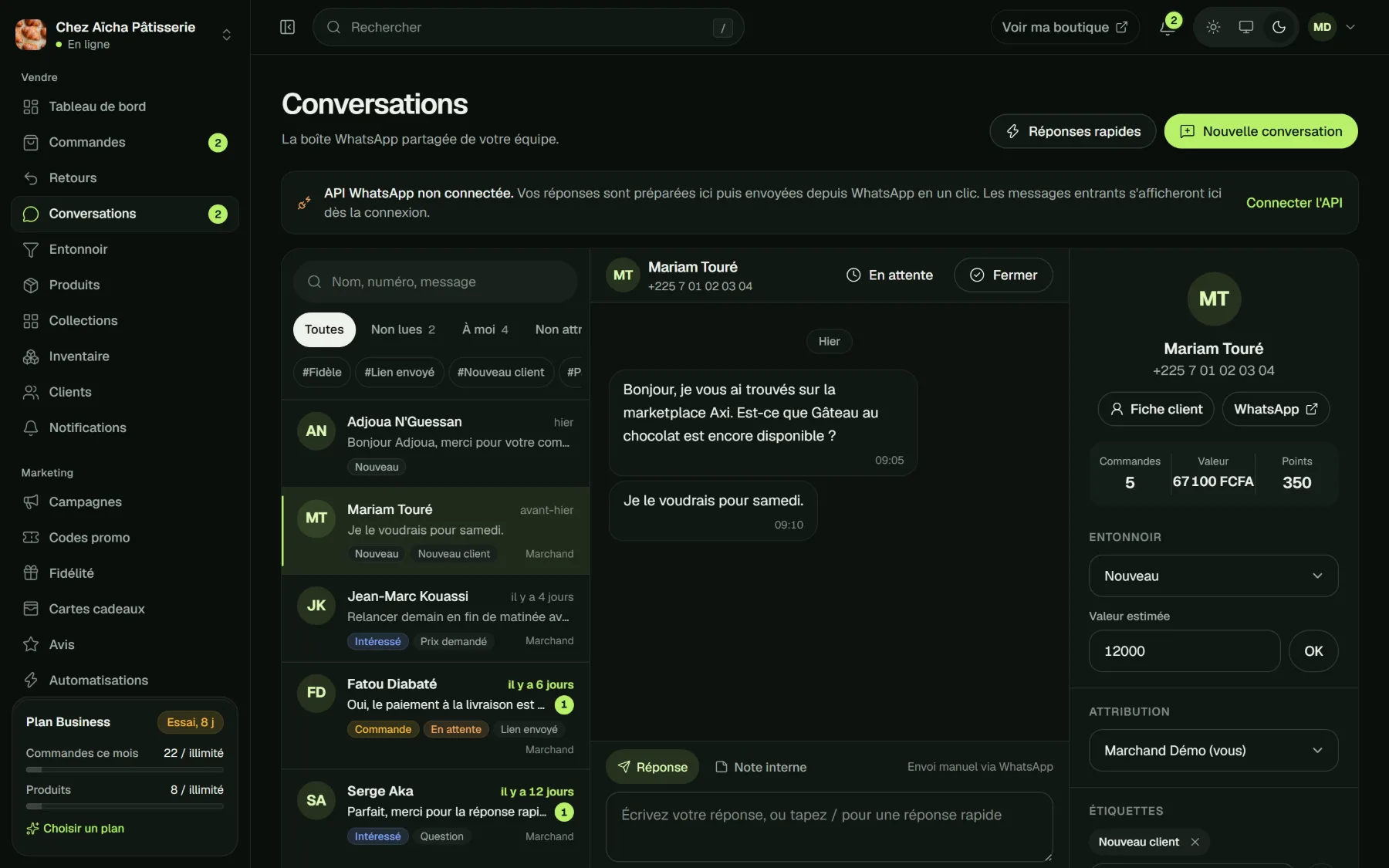This screenshot has width=1389, height=868.
Task: Click the Chez Aïcha Pâtisserie shop logo
Action: pos(31,35)
